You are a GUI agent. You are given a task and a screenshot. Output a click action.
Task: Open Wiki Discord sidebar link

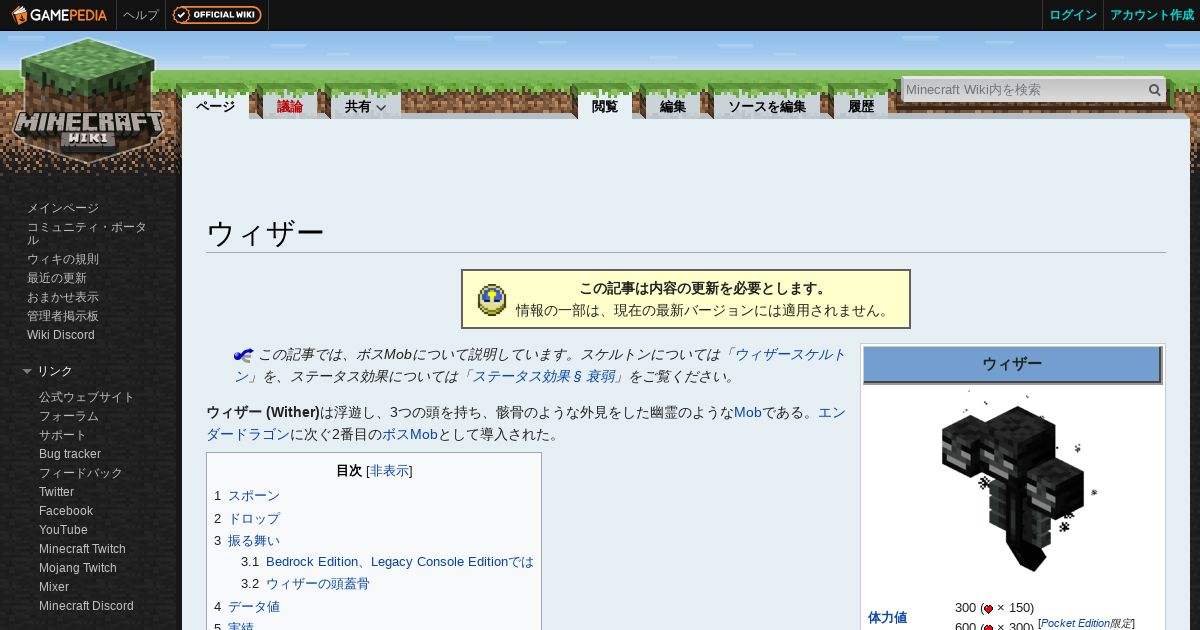click(x=61, y=335)
